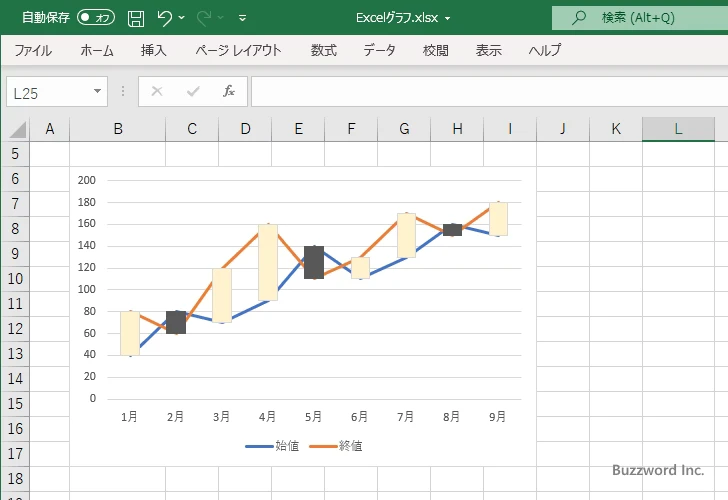Click the Undo arrow icon
728x500 pixels.
(x=164, y=18)
